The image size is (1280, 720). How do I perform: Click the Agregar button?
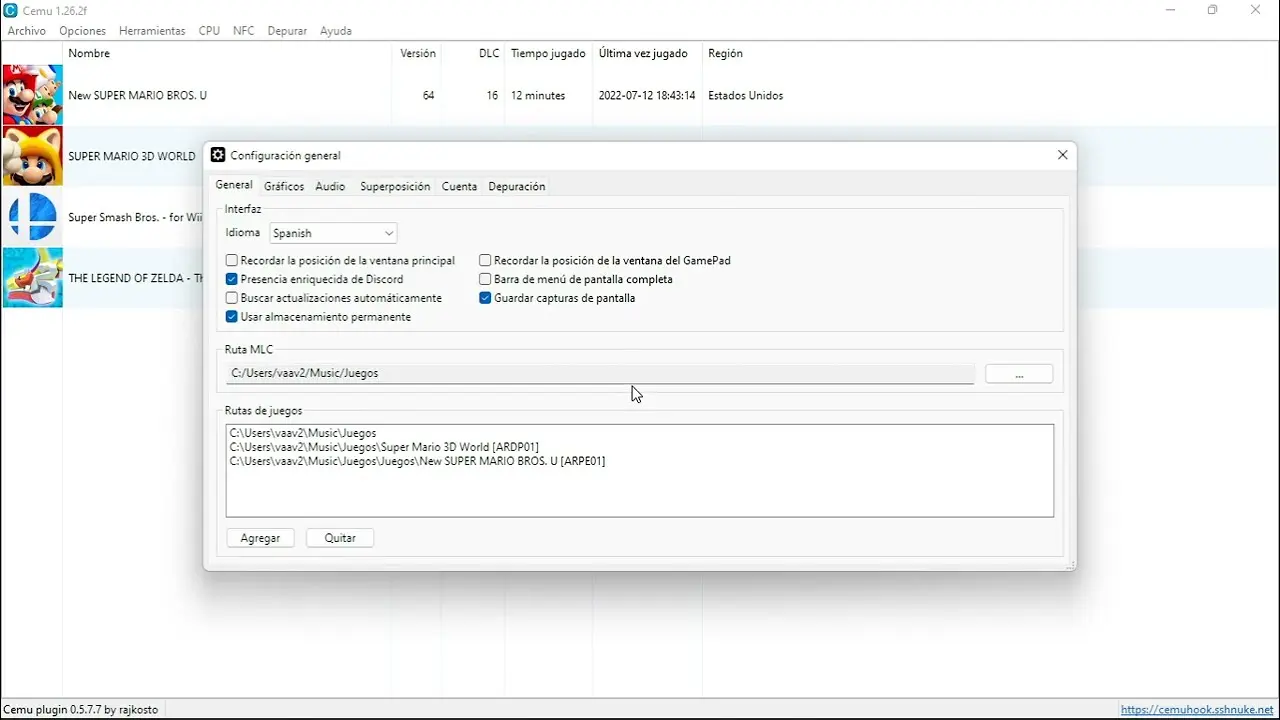click(x=260, y=538)
